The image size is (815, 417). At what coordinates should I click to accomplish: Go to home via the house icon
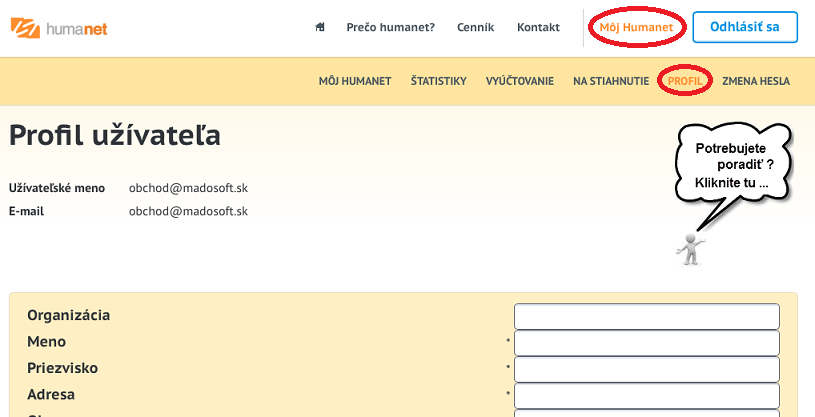[x=320, y=27]
